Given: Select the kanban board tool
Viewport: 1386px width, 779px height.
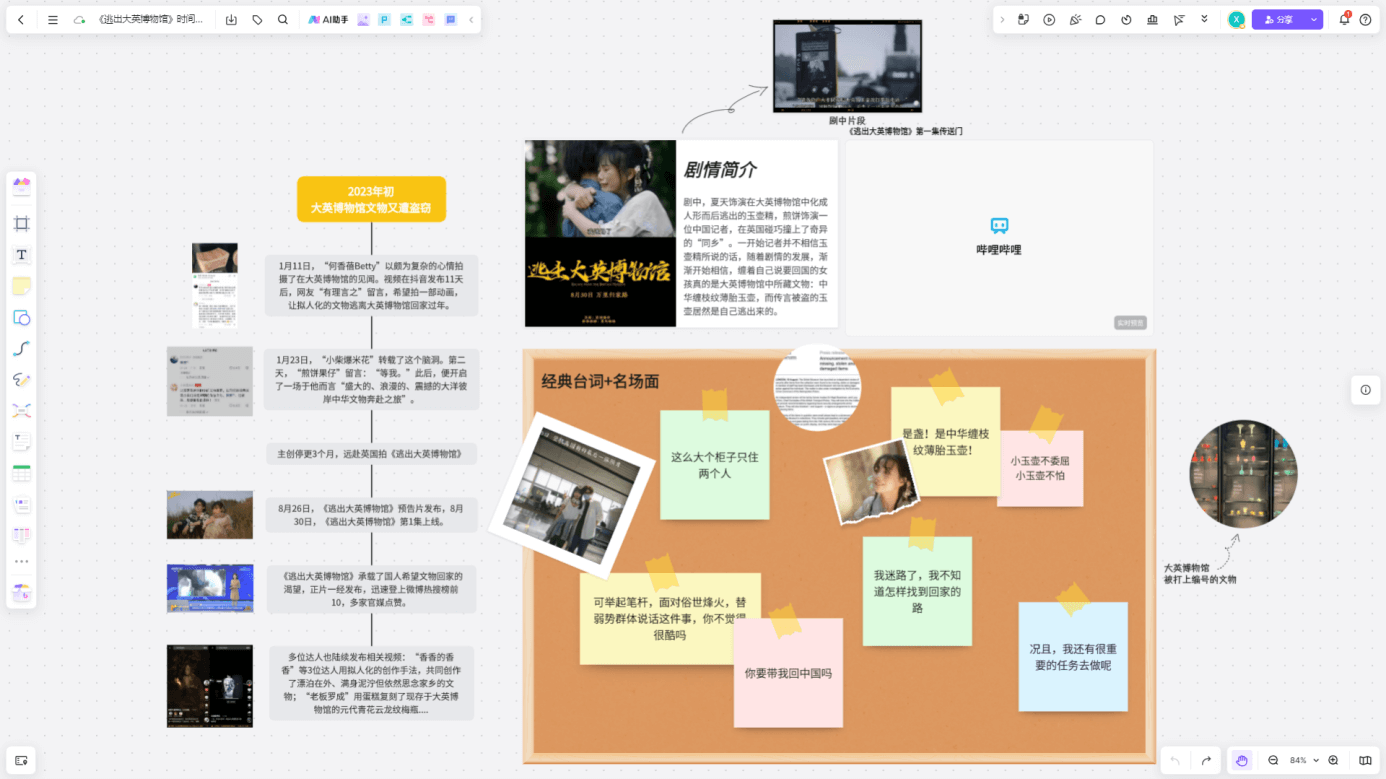Looking at the screenshot, I should [21, 536].
